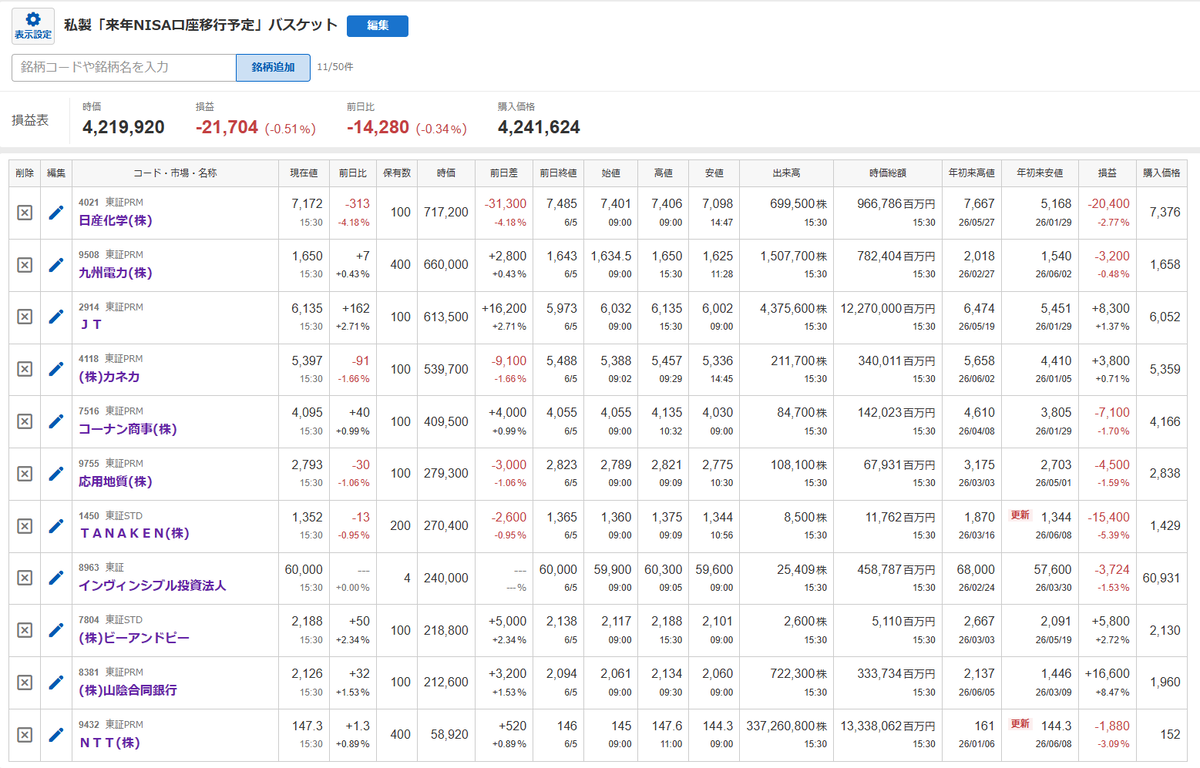
Task: Delete the コーナン商事(株) row
Action: click(25, 421)
